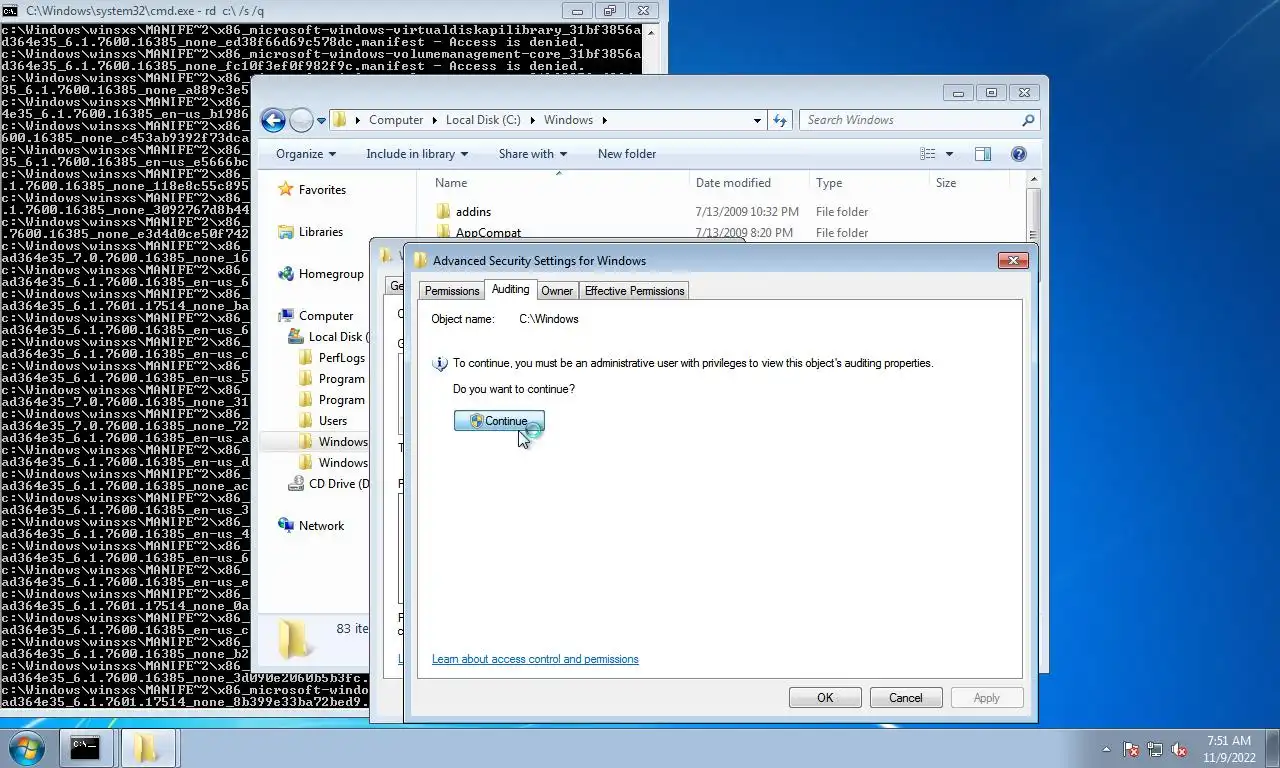1280x768 pixels.
Task: Click the information icon in the Auditing message
Action: [x=440, y=364]
